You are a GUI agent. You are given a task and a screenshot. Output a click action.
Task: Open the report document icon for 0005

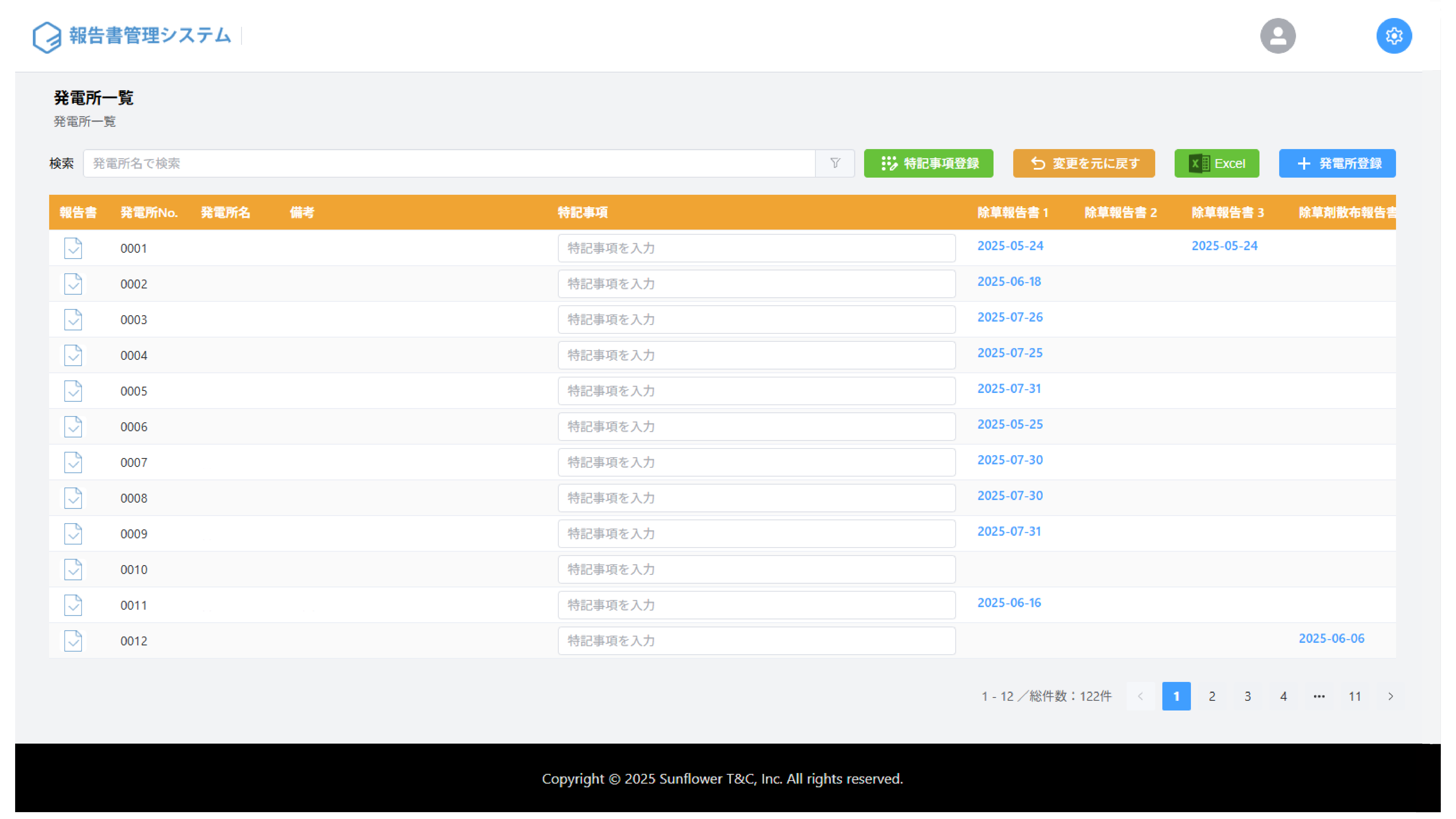[x=73, y=391]
